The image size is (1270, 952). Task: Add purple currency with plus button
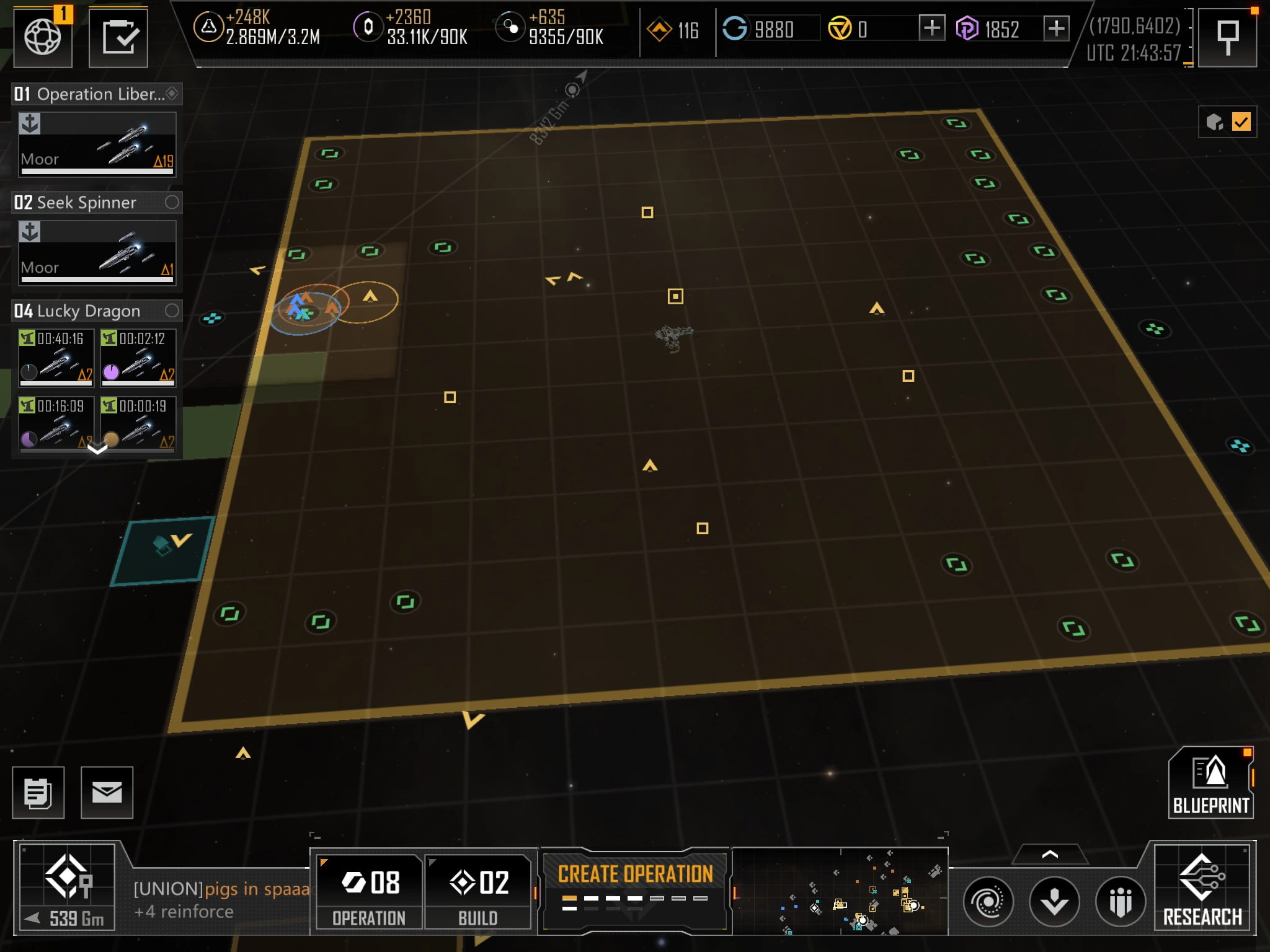pyautogui.click(x=1056, y=29)
